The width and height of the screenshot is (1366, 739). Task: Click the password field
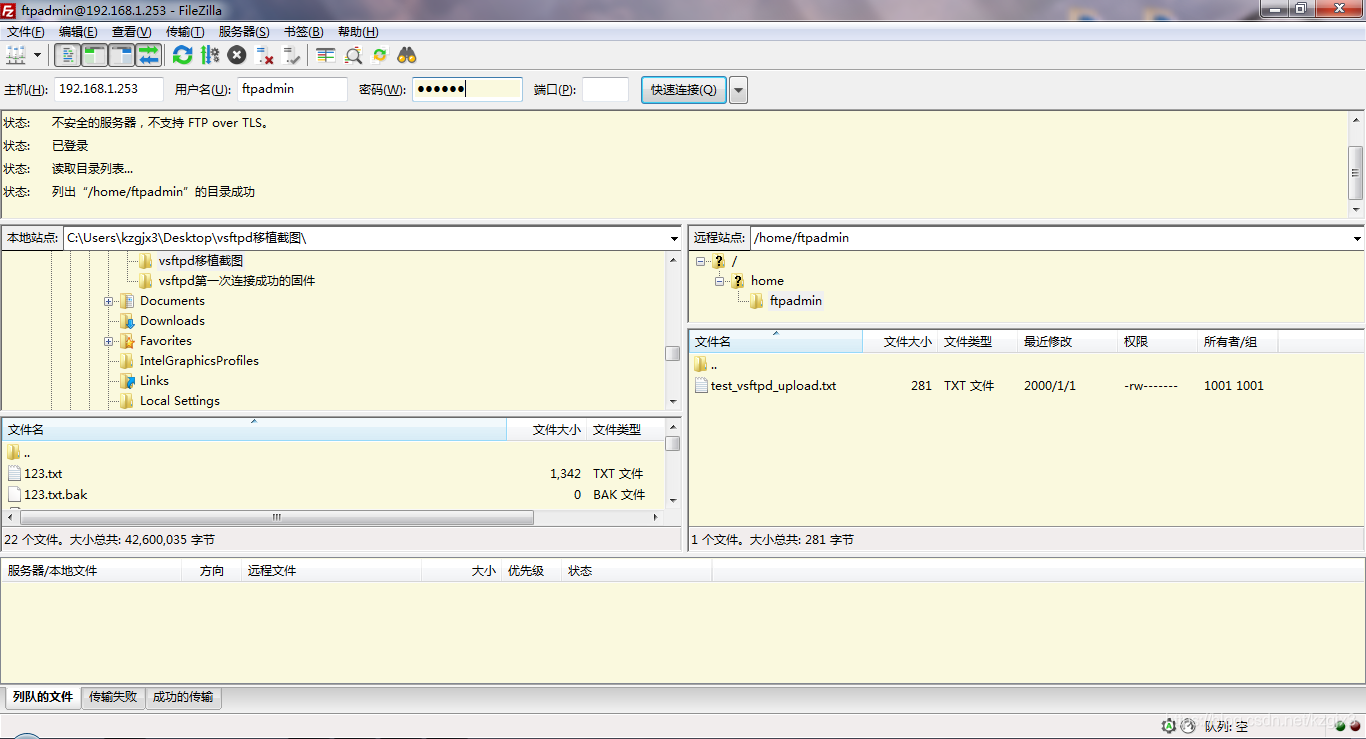(467, 89)
